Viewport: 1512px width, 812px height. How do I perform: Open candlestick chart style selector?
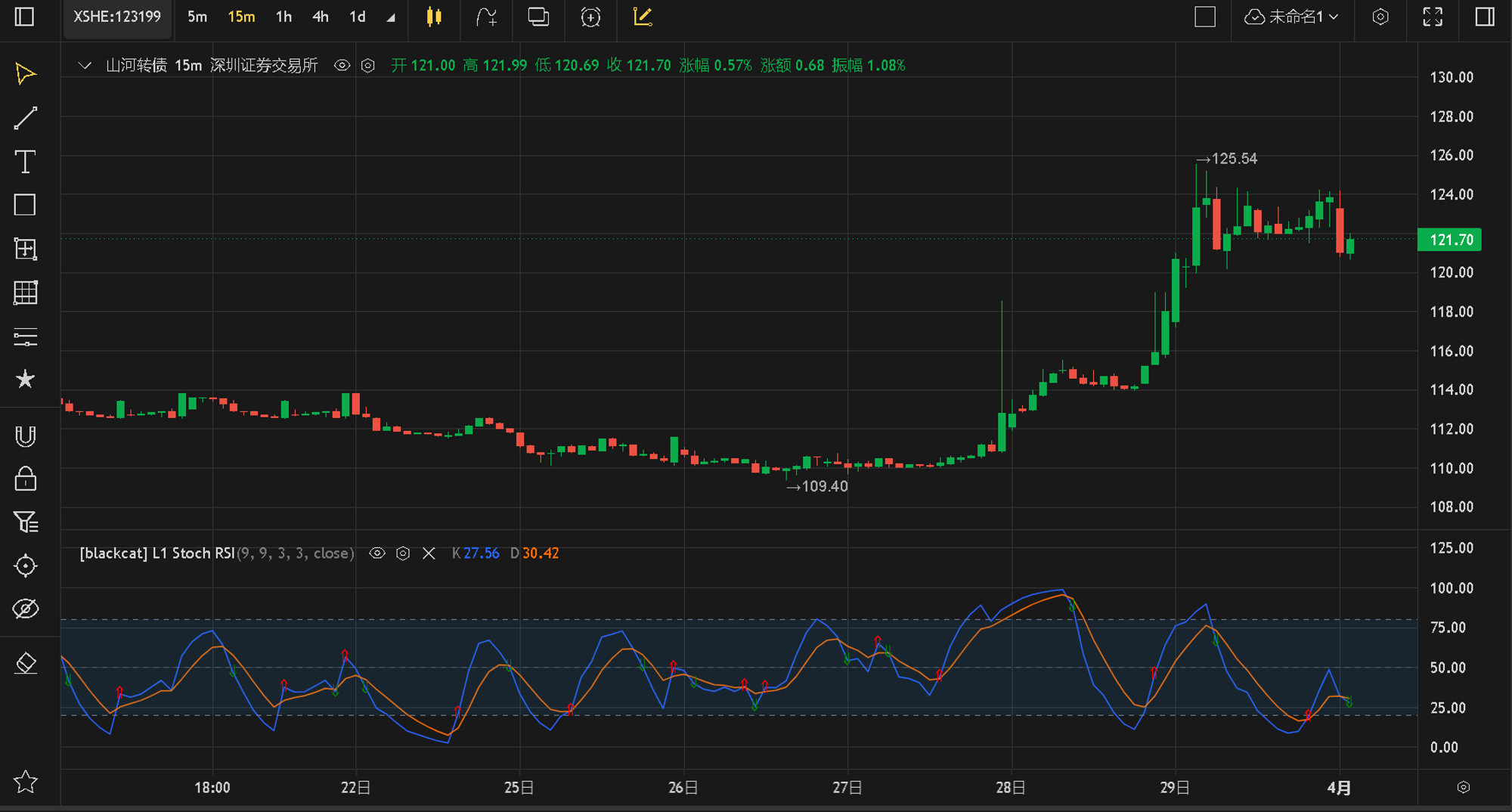pyautogui.click(x=434, y=17)
